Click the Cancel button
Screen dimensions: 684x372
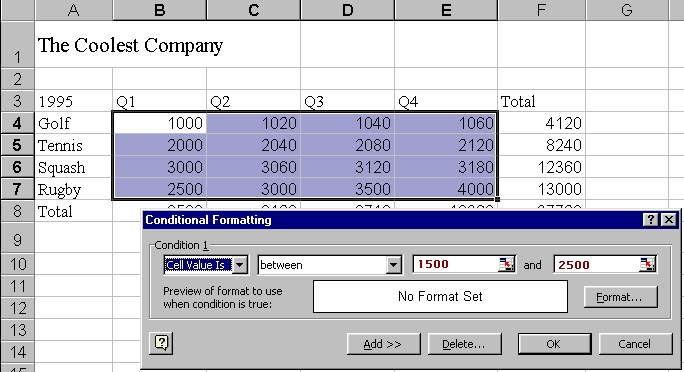635,344
